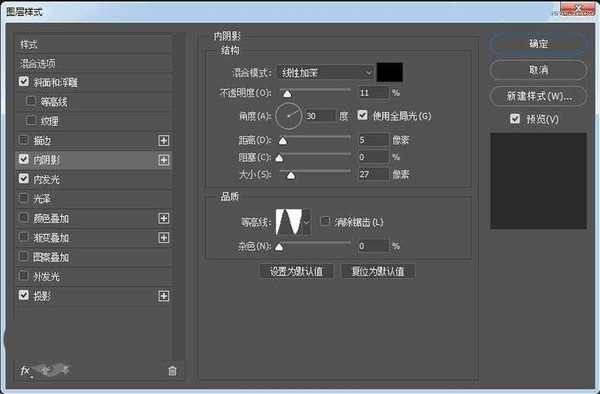The width and height of the screenshot is (600, 394).
Task: Click the 大小 value field
Action: pos(373,174)
